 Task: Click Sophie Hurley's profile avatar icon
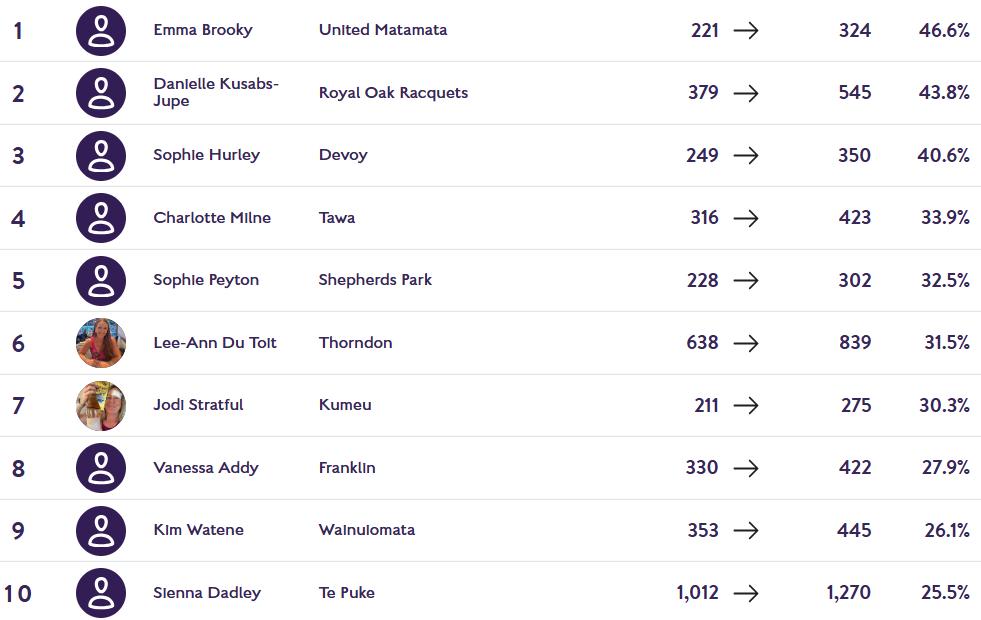point(101,155)
